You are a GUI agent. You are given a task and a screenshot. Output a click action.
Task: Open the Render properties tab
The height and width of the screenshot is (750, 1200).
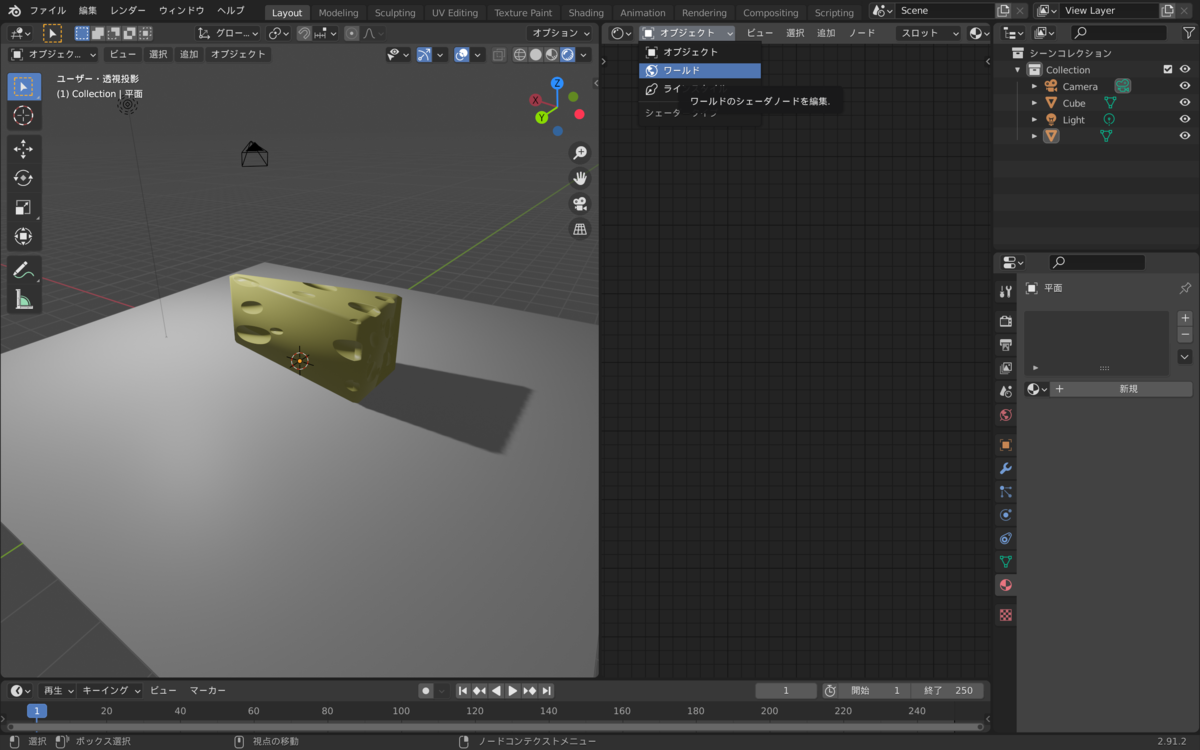point(1006,321)
